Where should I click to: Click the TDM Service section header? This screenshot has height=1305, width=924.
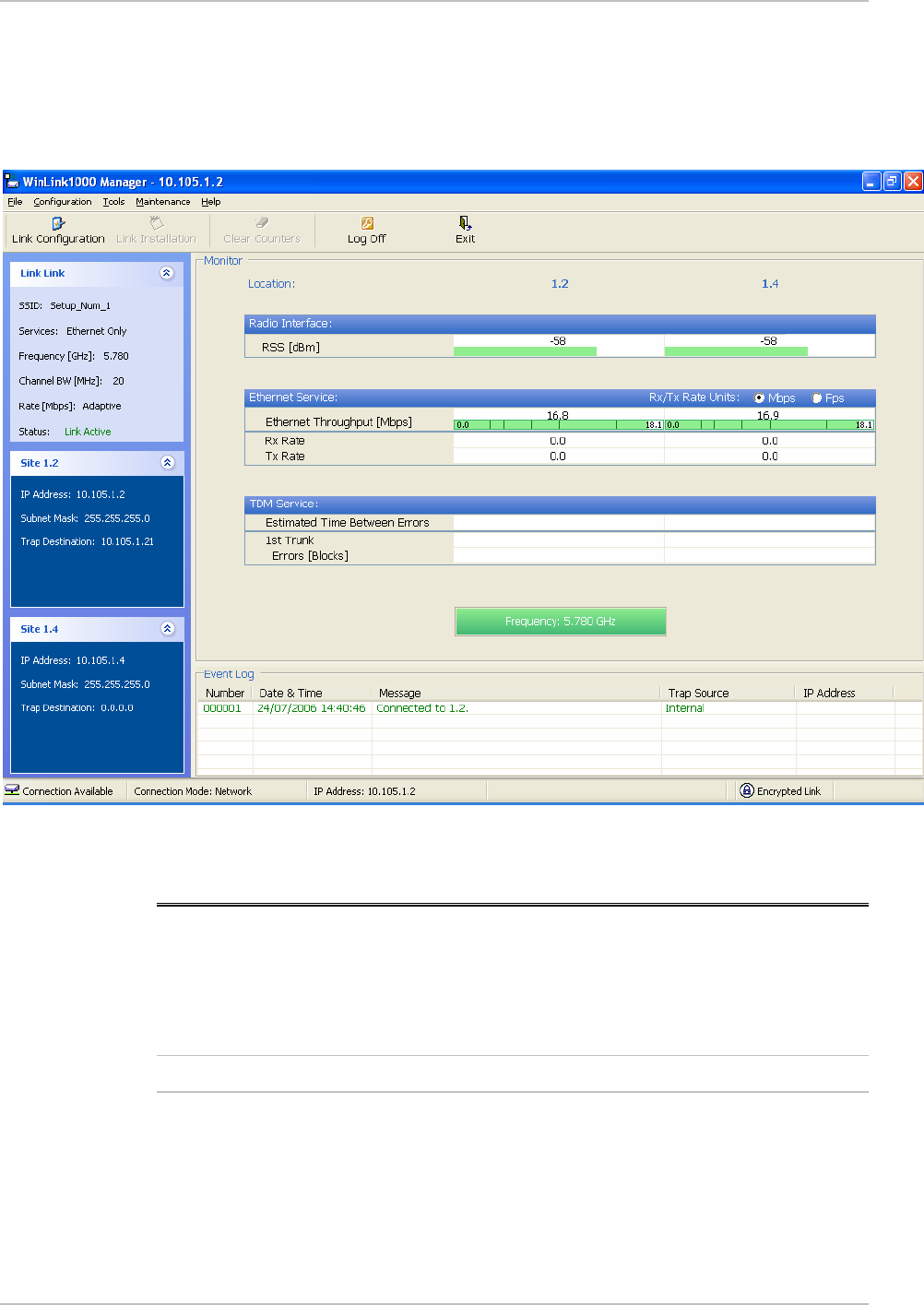point(560,504)
